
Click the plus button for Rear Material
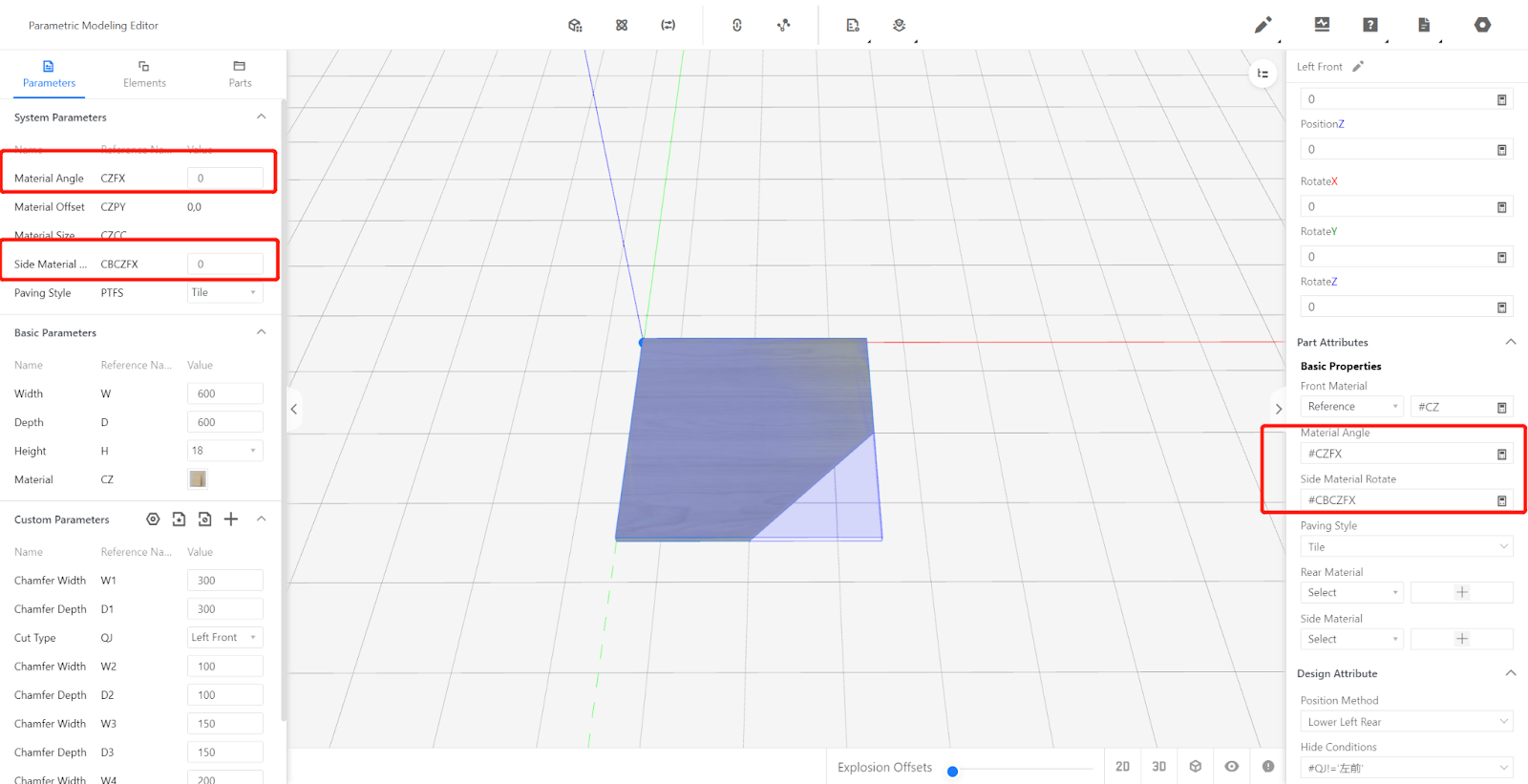1461,593
